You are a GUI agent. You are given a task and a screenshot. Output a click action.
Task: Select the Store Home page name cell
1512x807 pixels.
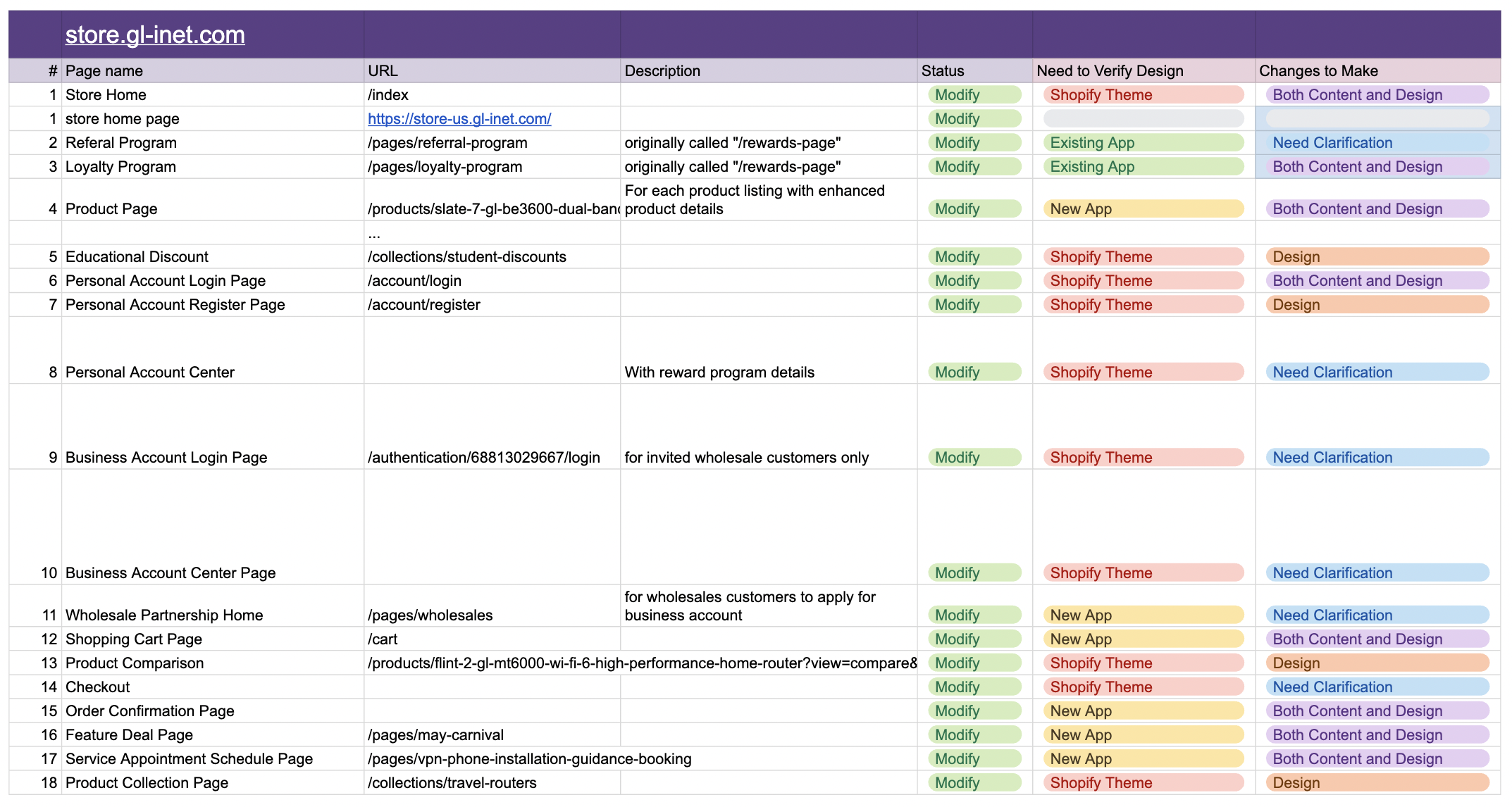point(213,95)
